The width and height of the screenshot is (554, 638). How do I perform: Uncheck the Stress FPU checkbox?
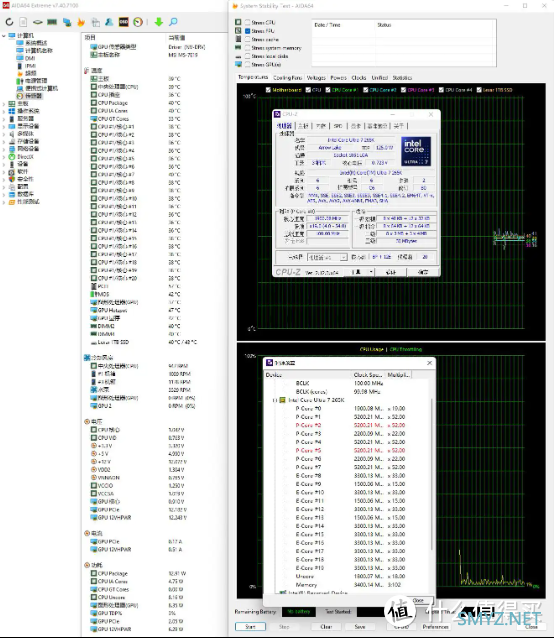(247, 31)
